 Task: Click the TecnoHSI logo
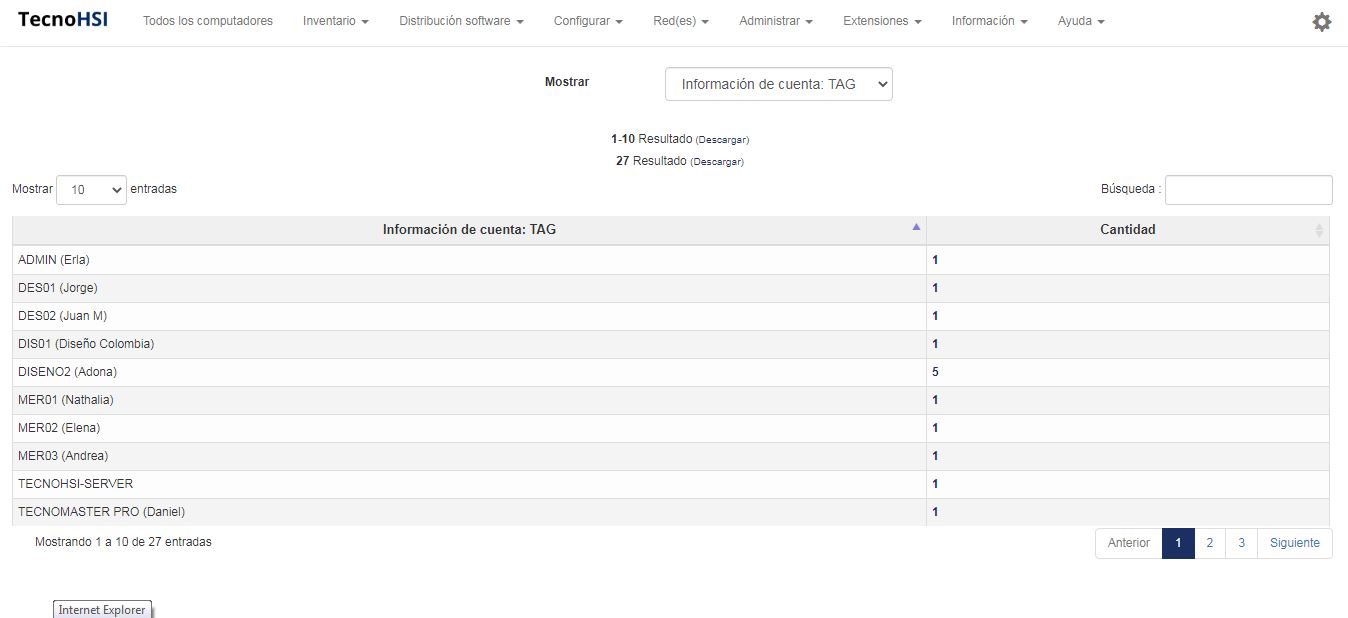[x=63, y=21]
